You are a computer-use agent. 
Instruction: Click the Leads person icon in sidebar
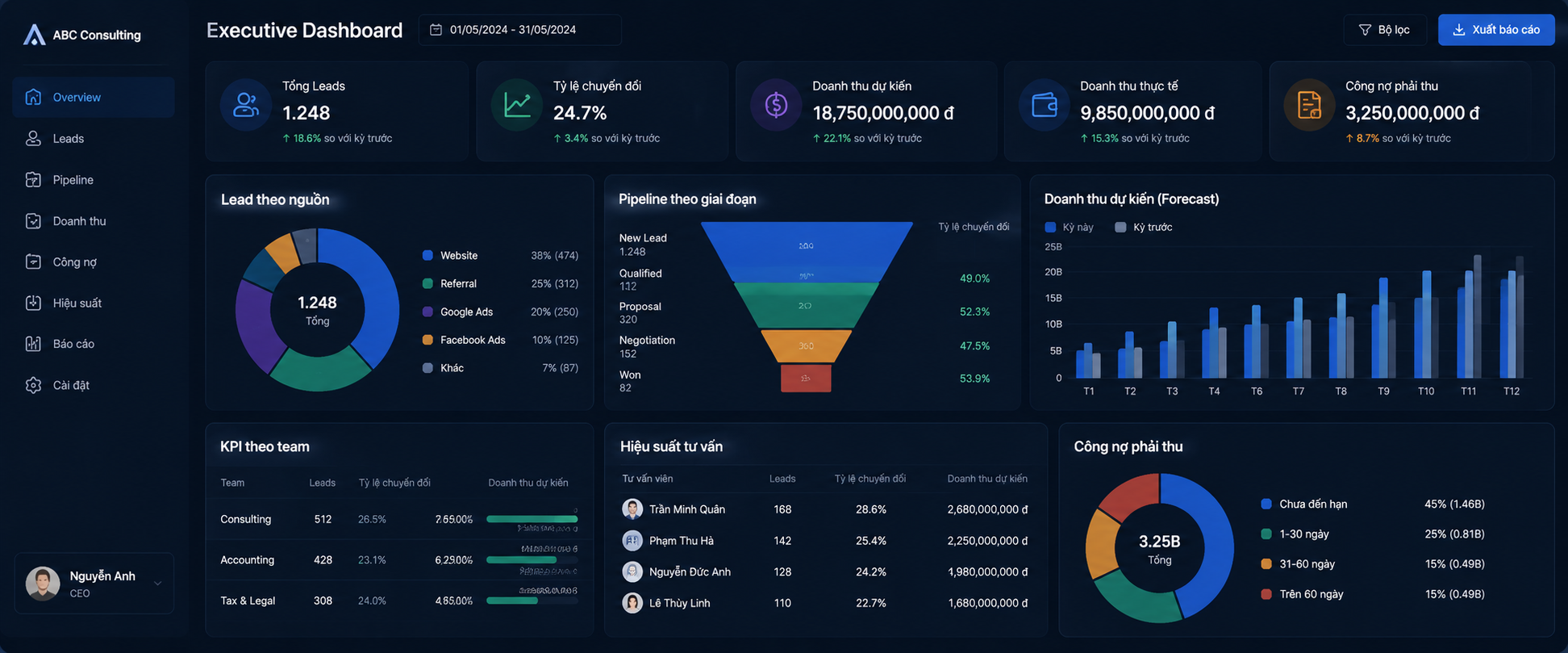(33, 138)
